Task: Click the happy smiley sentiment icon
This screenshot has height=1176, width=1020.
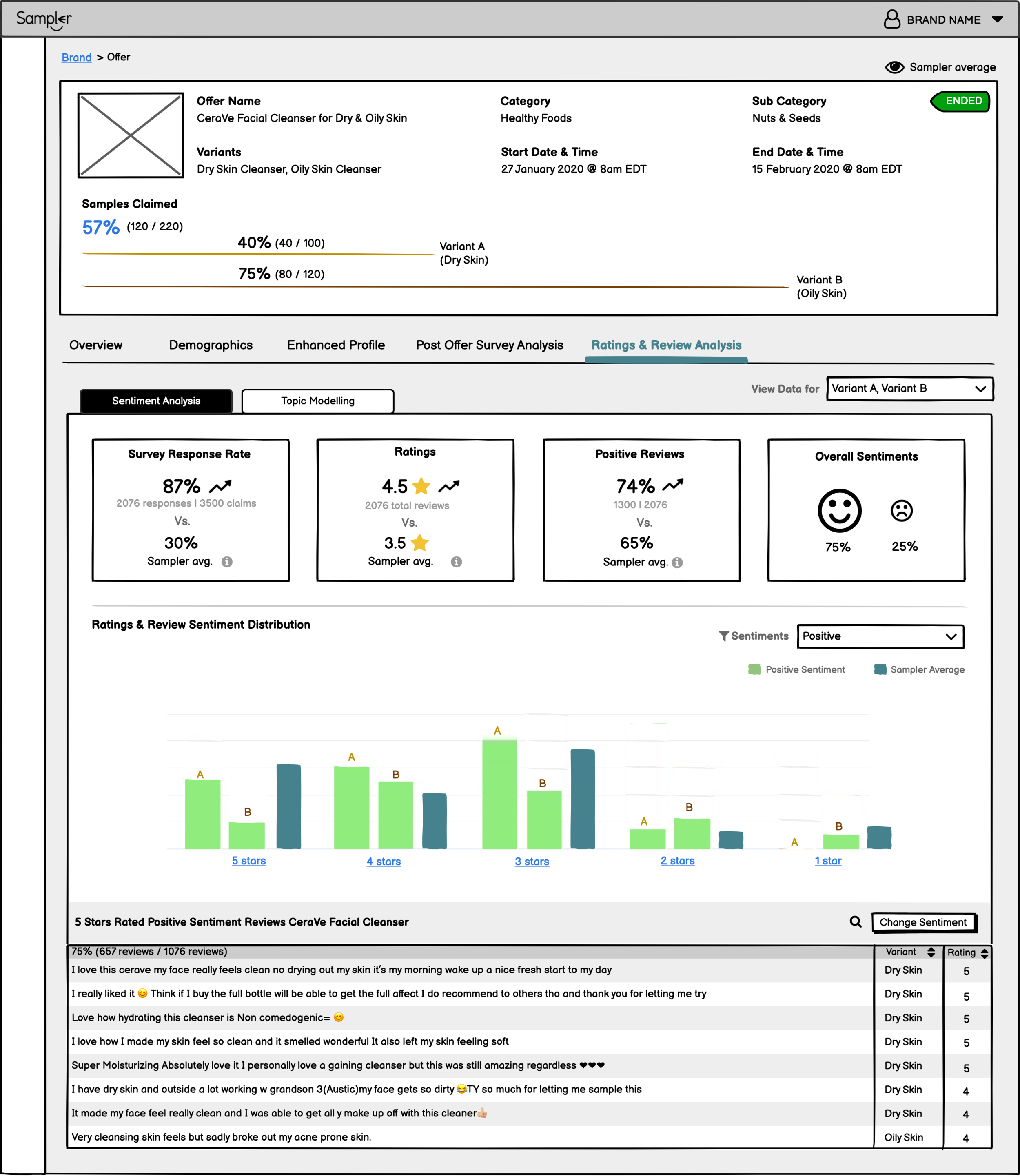Action: click(840, 510)
